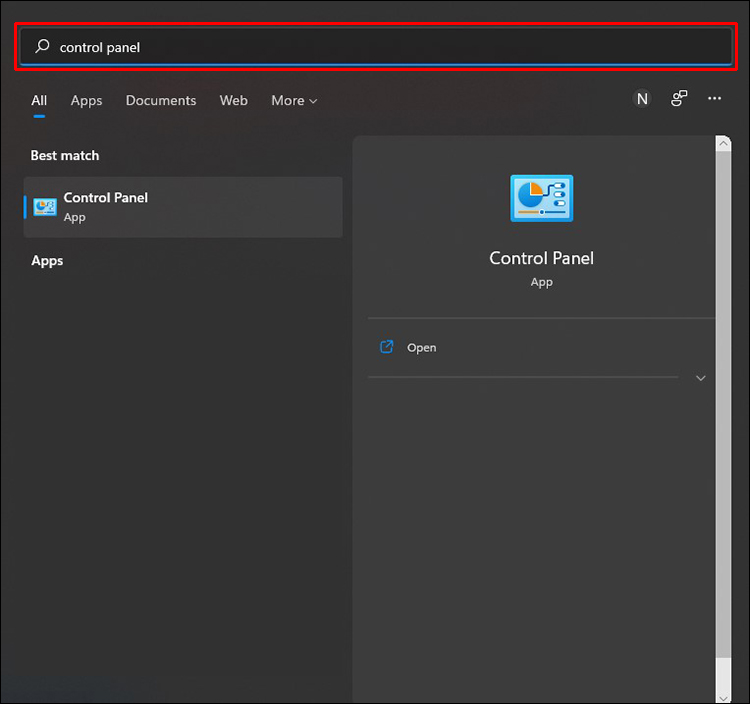750x704 pixels.
Task: Focus the search box containing "control panel"
Action: coord(380,47)
